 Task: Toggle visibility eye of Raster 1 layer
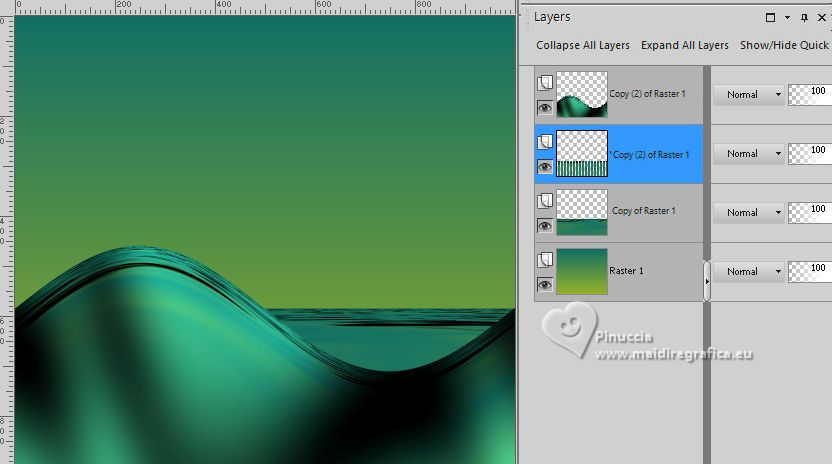tap(544, 285)
